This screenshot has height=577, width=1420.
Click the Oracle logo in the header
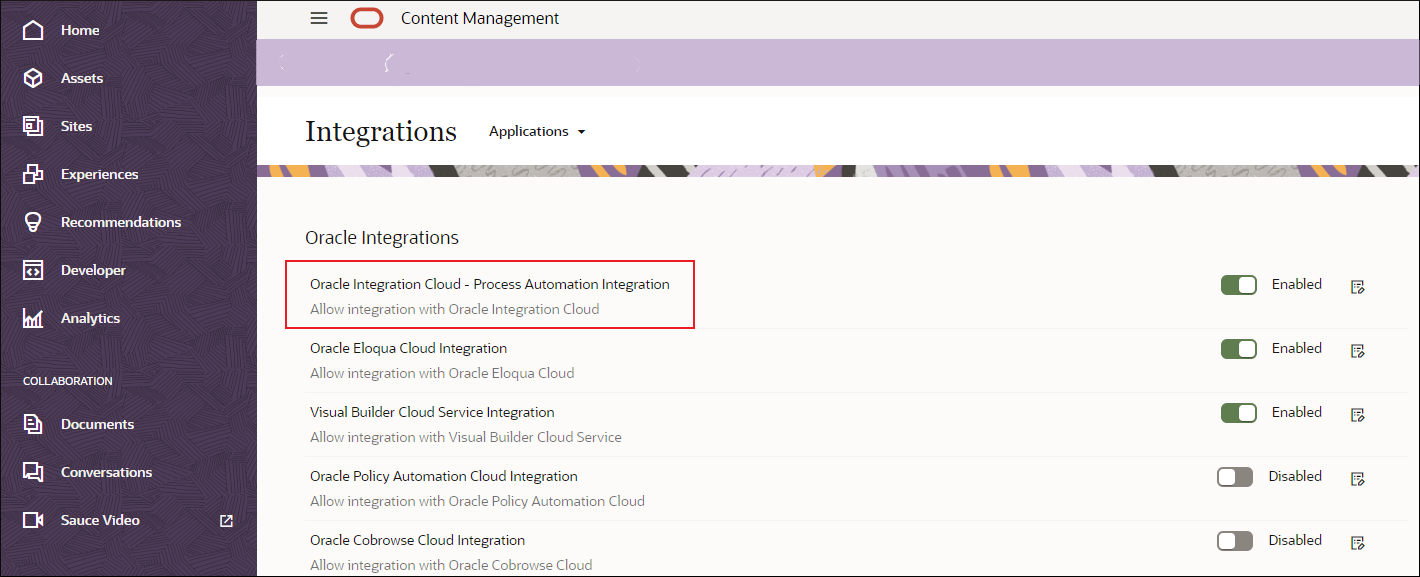point(366,17)
